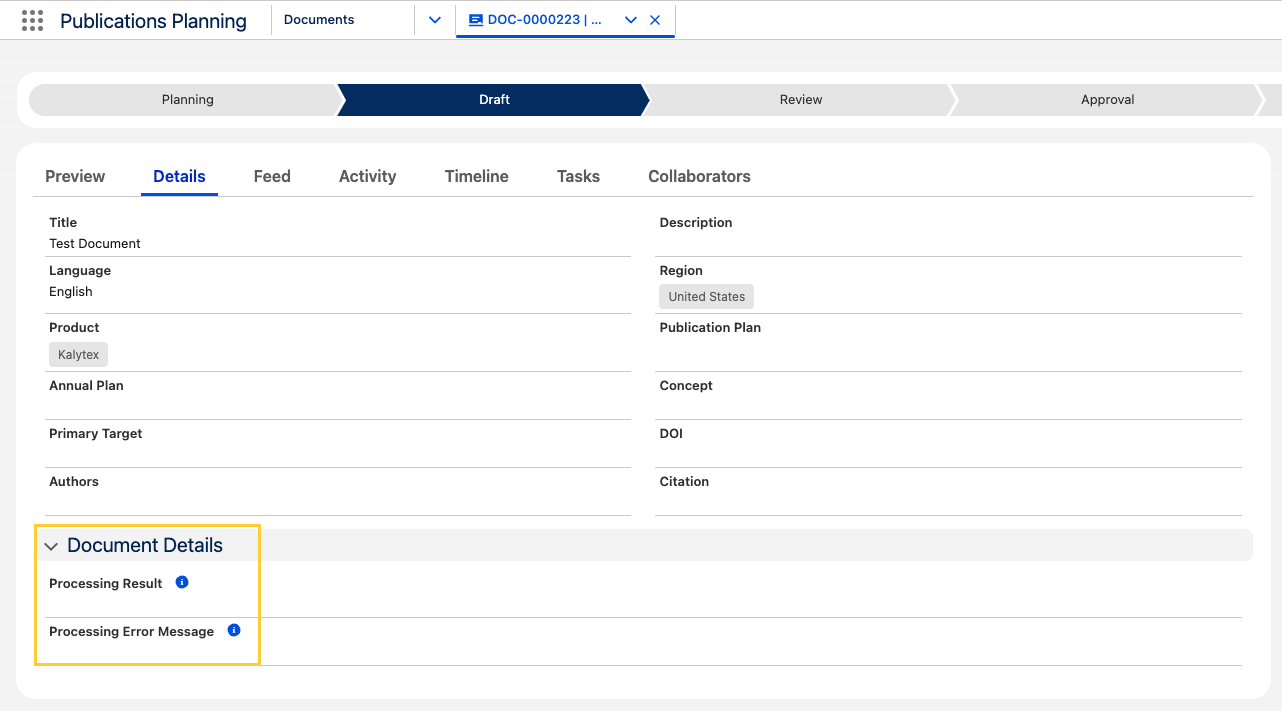Click info icon beside Processing Result
This screenshot has height=711, width=1282.
coord(182,582)
